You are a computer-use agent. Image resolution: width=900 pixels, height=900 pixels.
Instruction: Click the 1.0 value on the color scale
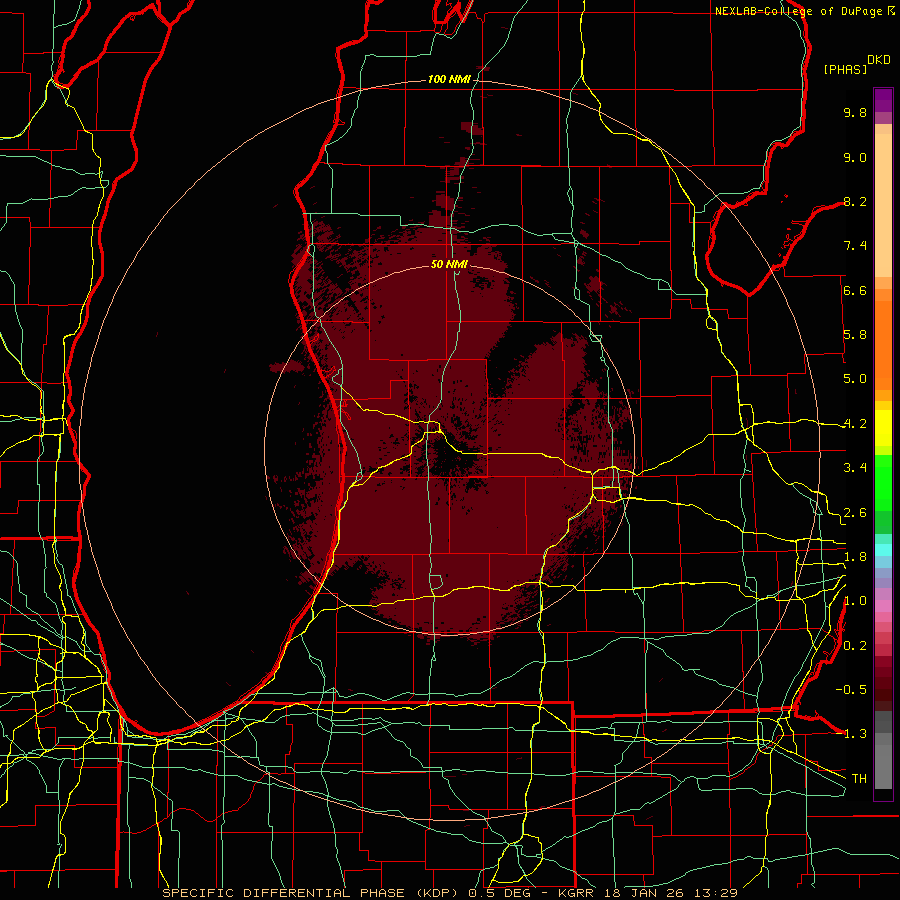coord(855,602)
